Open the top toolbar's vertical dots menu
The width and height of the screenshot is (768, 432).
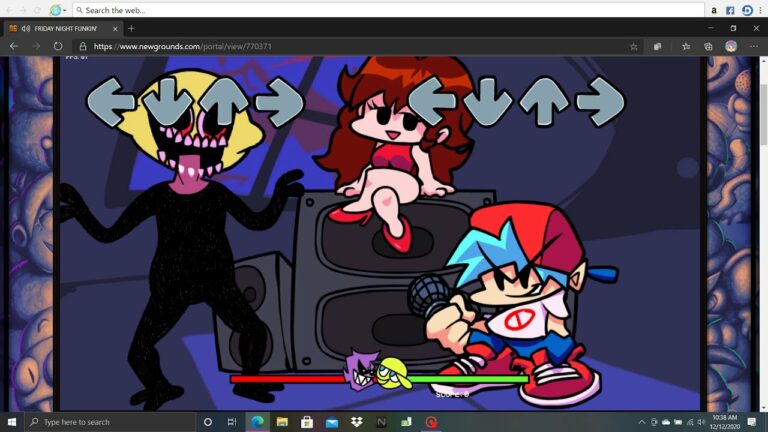761,10
